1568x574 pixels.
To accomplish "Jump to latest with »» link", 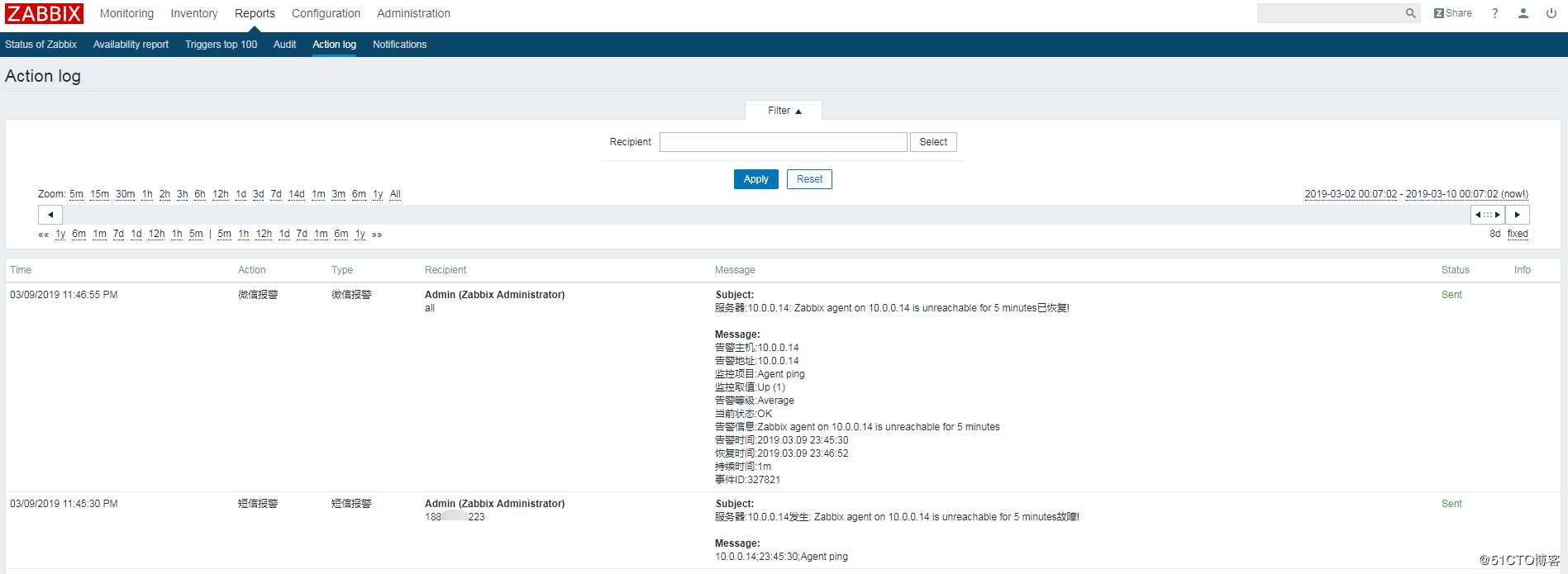I will (377, 235).
